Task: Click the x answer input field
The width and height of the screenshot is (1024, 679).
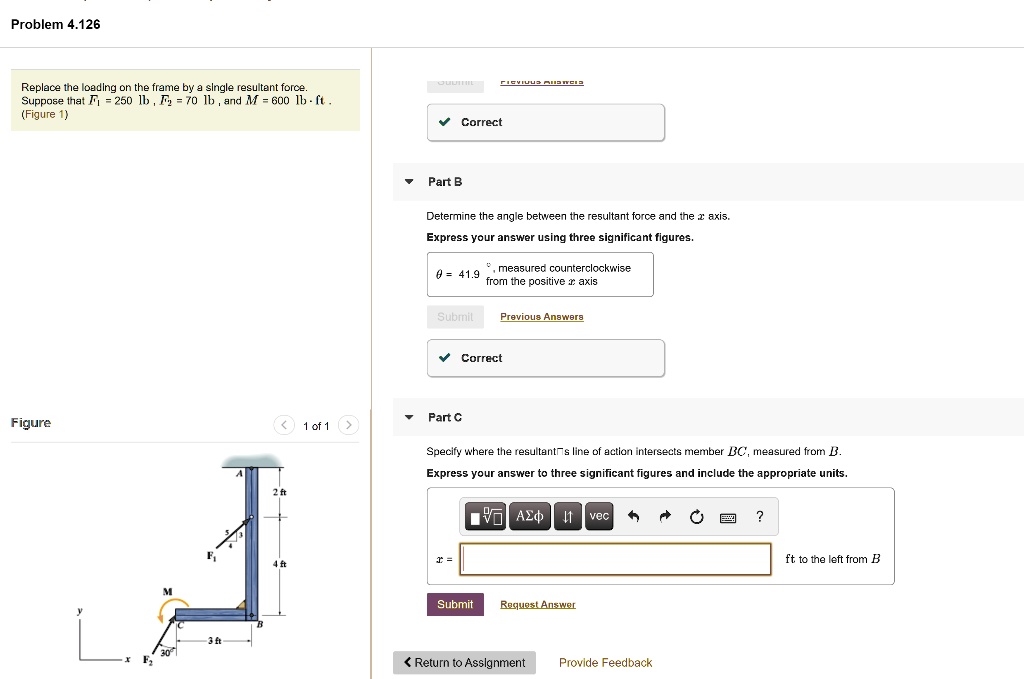Action: (x=614, y=559)
